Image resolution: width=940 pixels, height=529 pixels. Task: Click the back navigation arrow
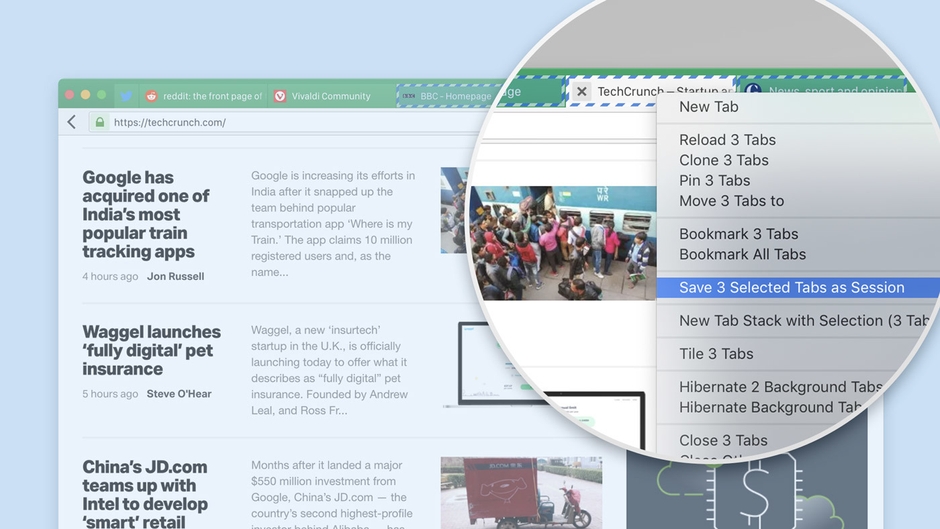pyautogui.click(x=72, y=122)
